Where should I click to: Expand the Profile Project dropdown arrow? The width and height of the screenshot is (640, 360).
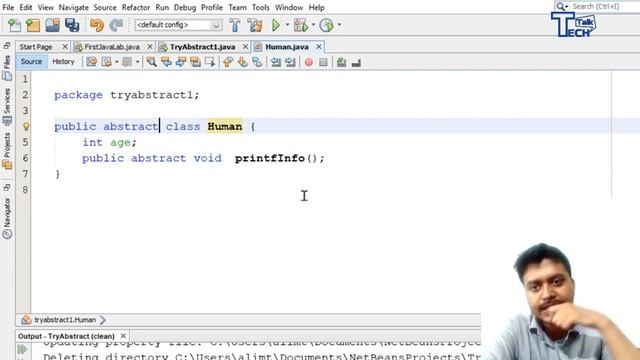coord(339,25)
